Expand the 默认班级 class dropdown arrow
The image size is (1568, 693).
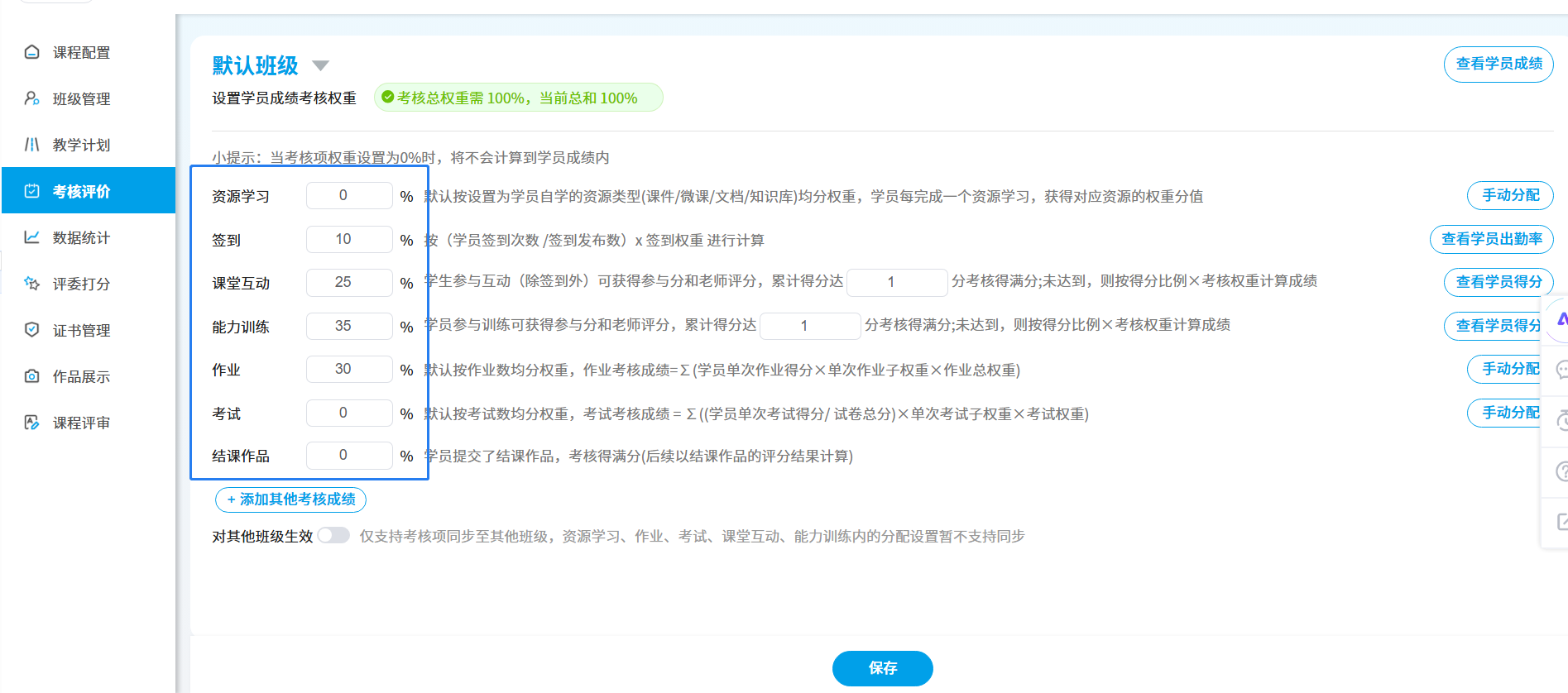(x=321, y=65)
